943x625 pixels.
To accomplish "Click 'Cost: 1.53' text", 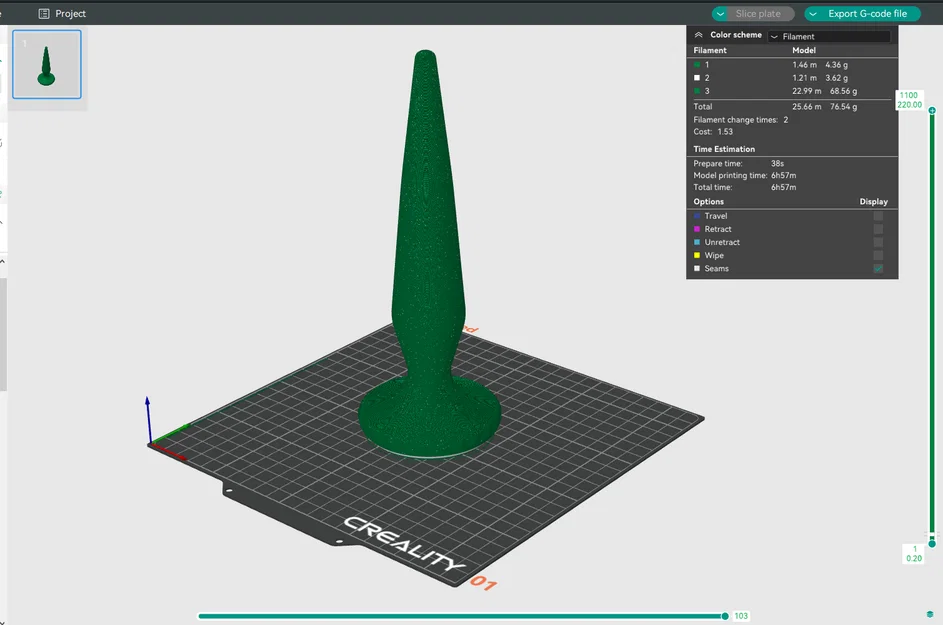I will pos(713,132).
